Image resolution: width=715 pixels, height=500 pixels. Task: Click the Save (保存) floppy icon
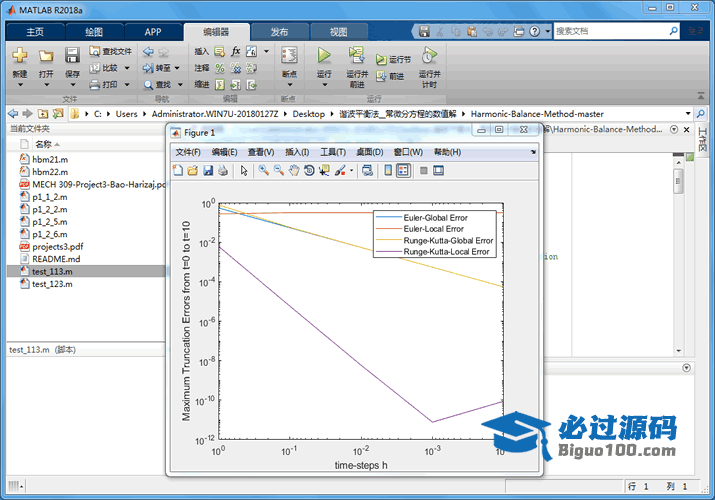coord(72,56)
